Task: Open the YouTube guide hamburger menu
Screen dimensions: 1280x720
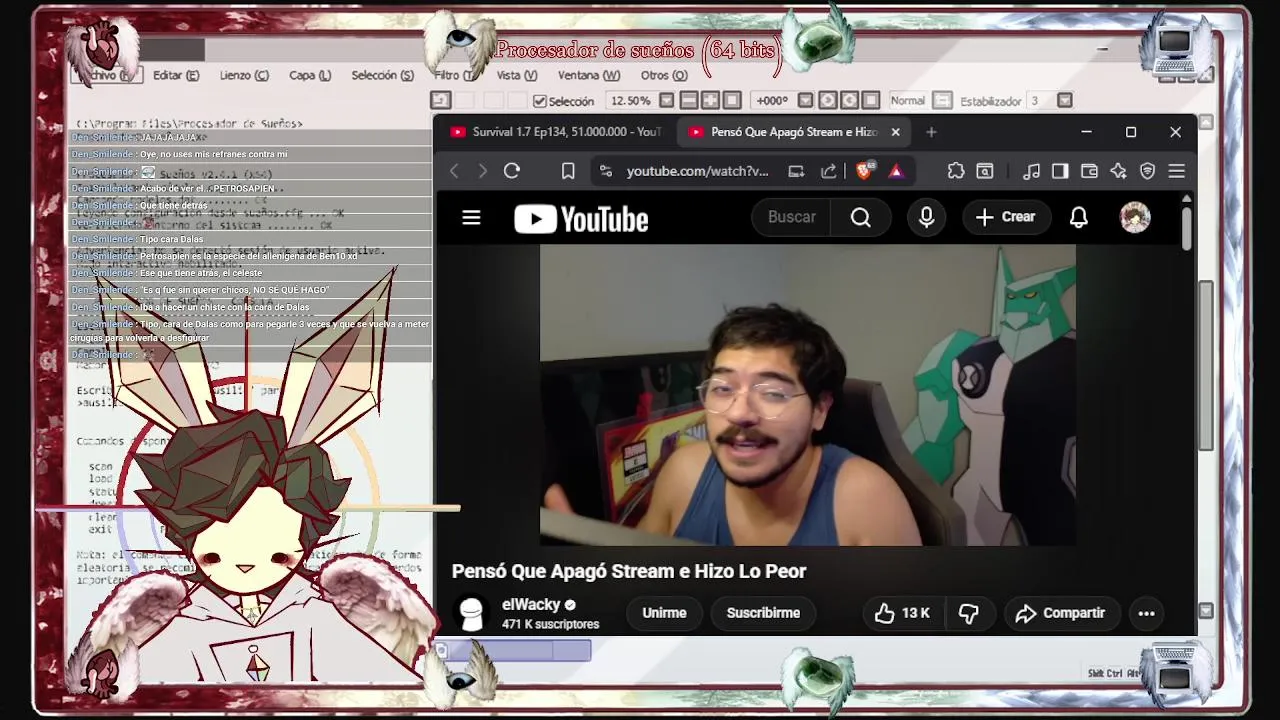Action: 471,217
